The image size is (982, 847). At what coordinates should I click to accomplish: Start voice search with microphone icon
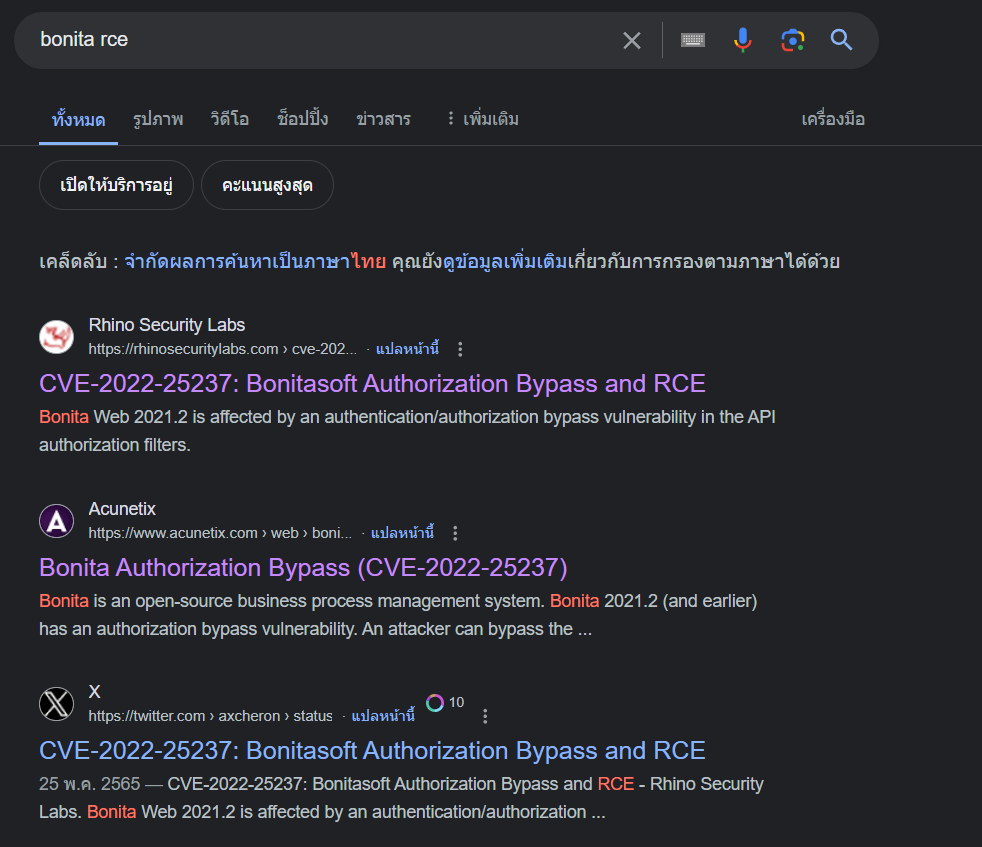pos(742,40)
